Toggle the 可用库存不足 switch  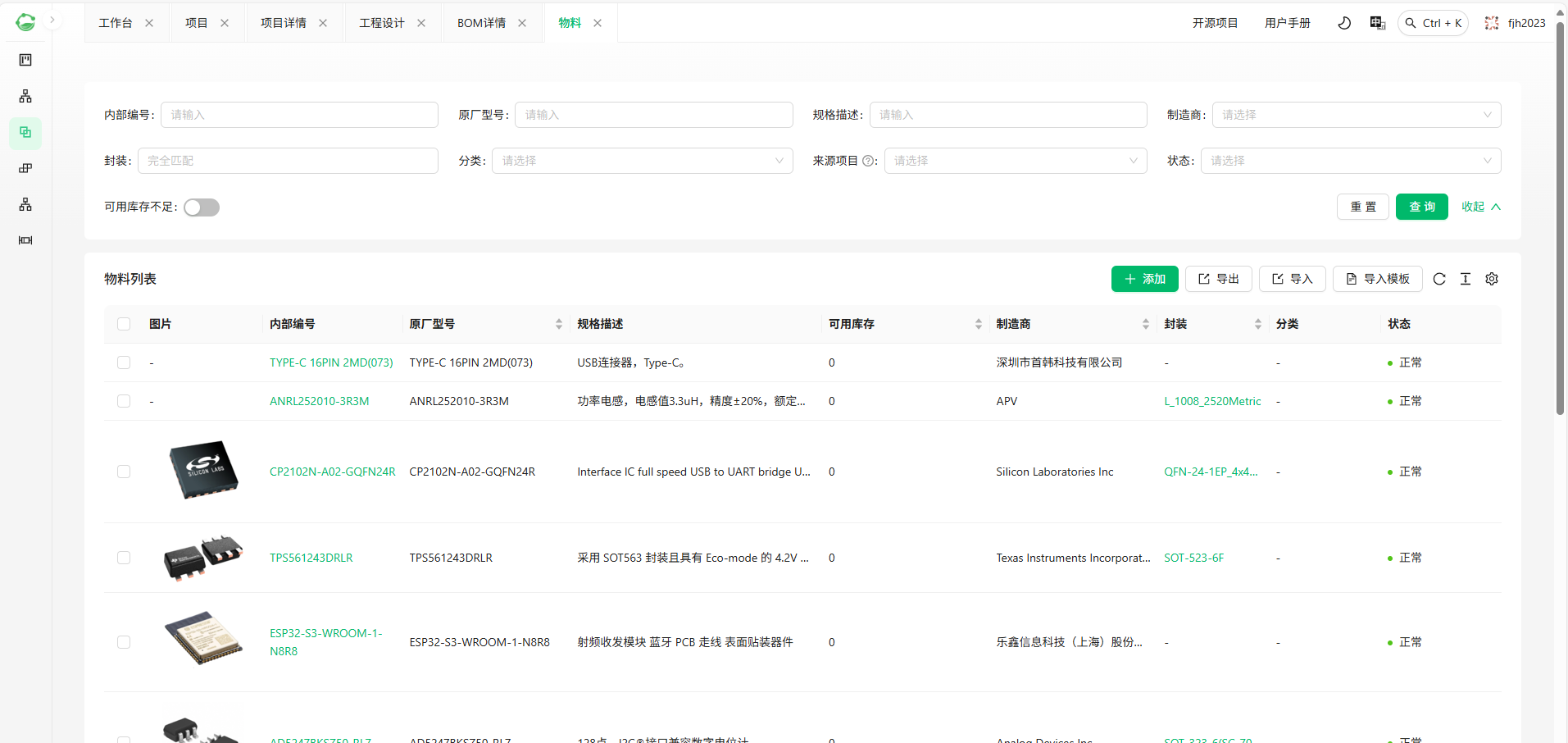[202, 207]
